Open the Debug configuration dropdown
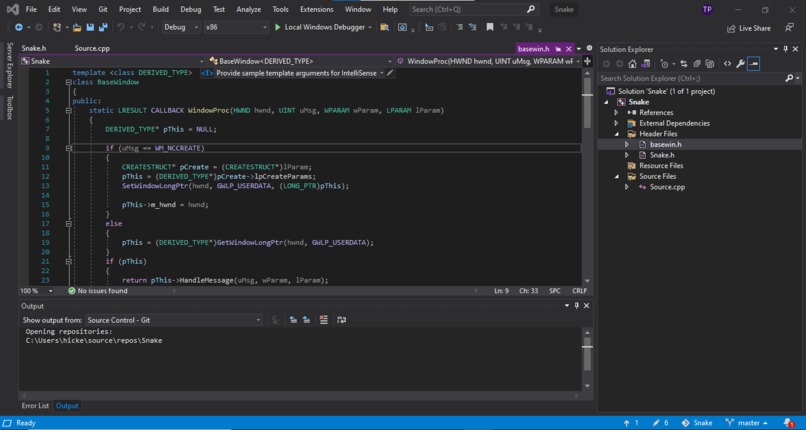The width and height of the screenshot is (806, 430). [x=181, y=27]
